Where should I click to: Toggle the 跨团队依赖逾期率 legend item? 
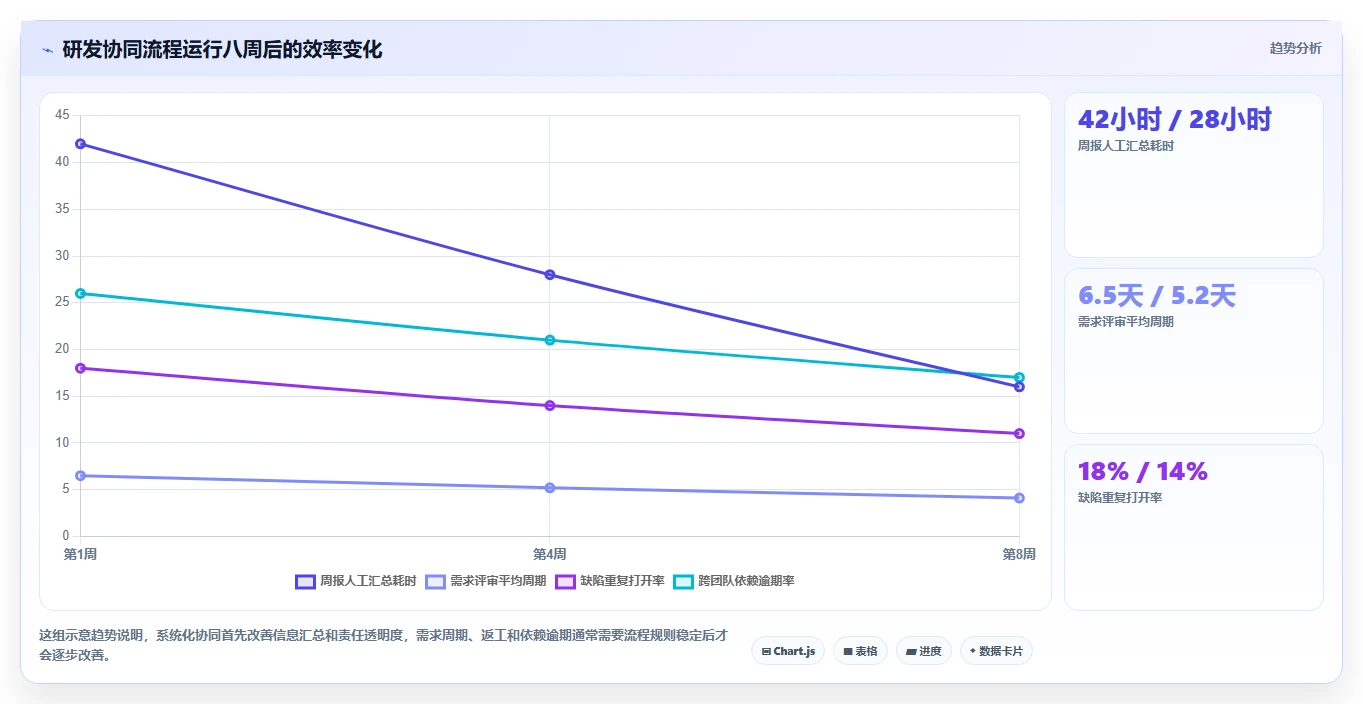tap(734, 581)
